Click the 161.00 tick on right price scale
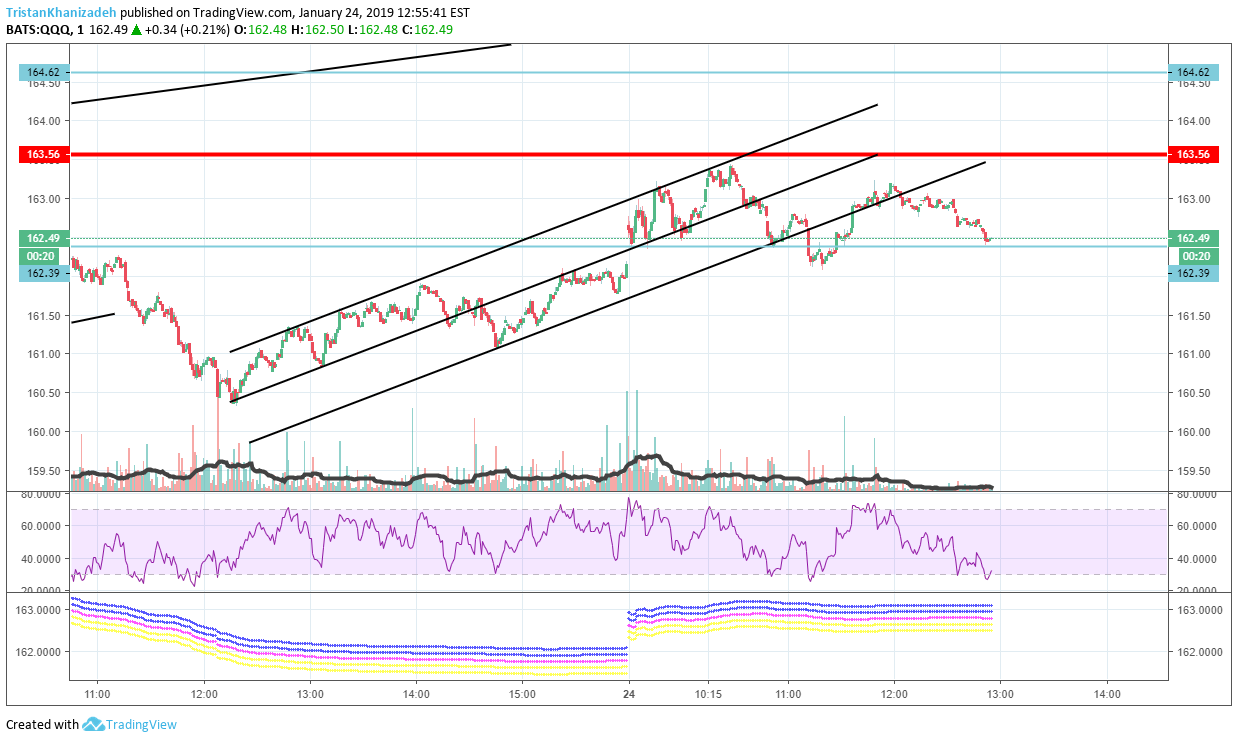The image size is (1238, 742). tap(1194, 354)
